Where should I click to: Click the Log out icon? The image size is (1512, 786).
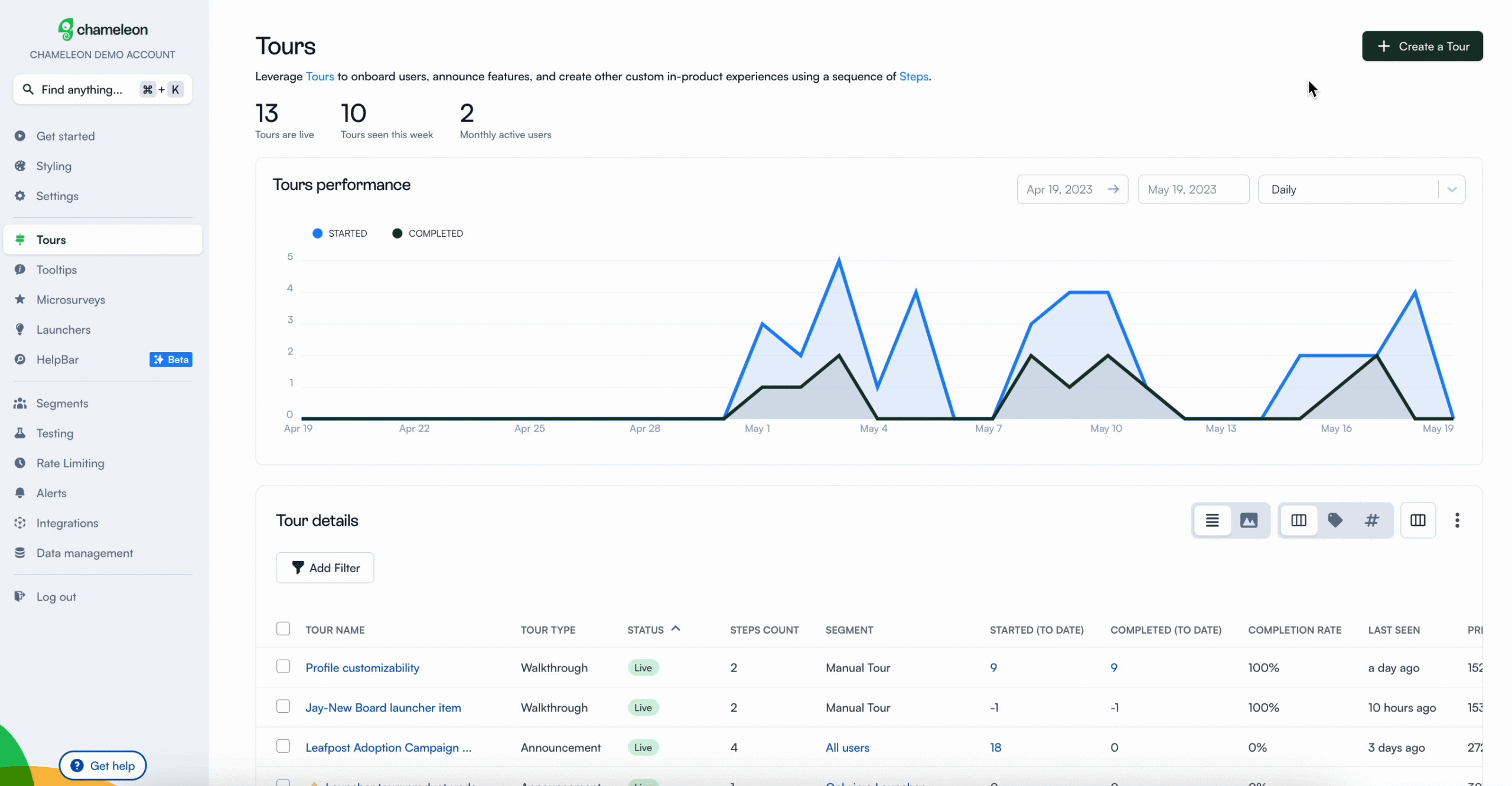20,596
